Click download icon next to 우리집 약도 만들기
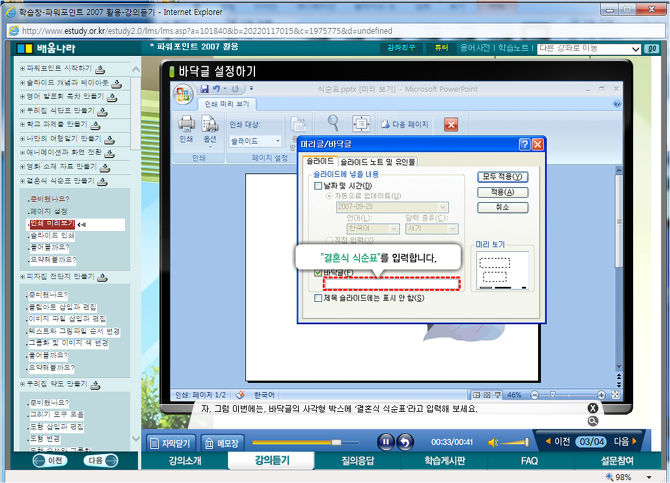Image resolution: width=670 pixels, height=483 pixels. 95,385
